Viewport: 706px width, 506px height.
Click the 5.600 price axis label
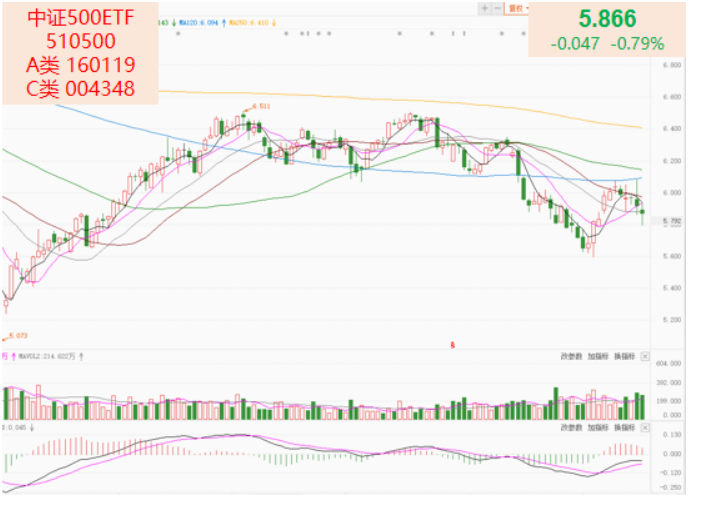672,256
